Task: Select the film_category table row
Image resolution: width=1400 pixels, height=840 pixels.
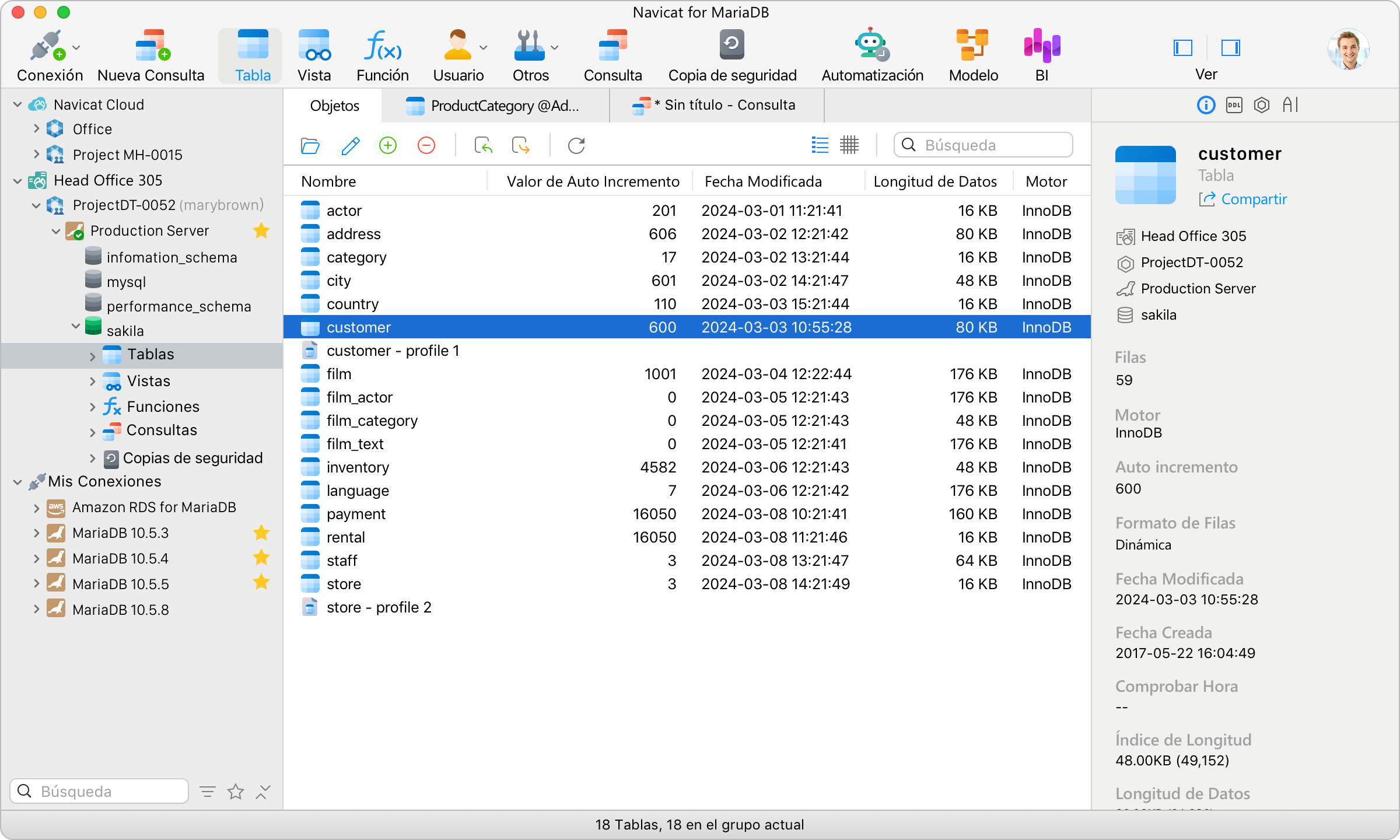Action: pyautogui.click(x=687, y=421)
